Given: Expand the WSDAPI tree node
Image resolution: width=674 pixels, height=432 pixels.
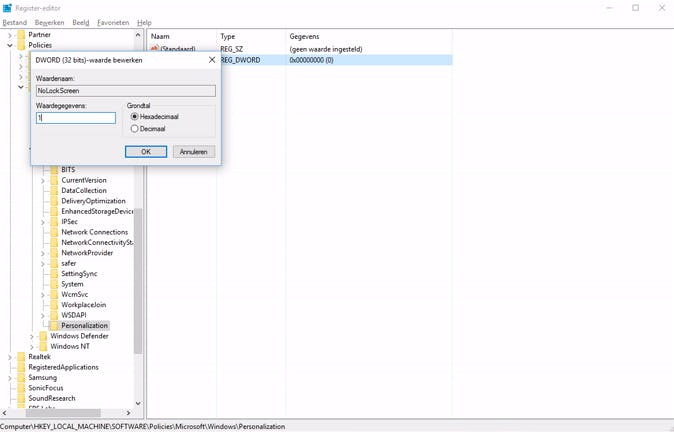Looking at the screenshot, I should [x=43, y=316].
